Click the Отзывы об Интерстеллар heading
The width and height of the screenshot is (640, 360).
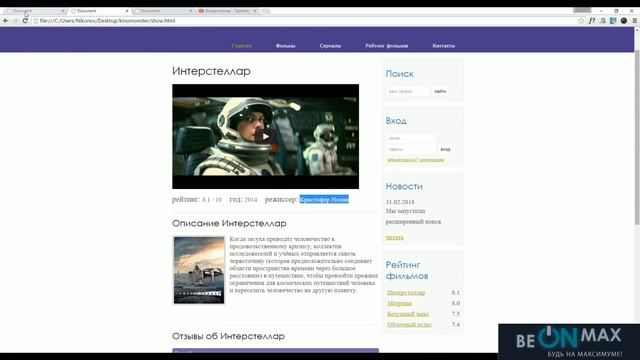228,336
